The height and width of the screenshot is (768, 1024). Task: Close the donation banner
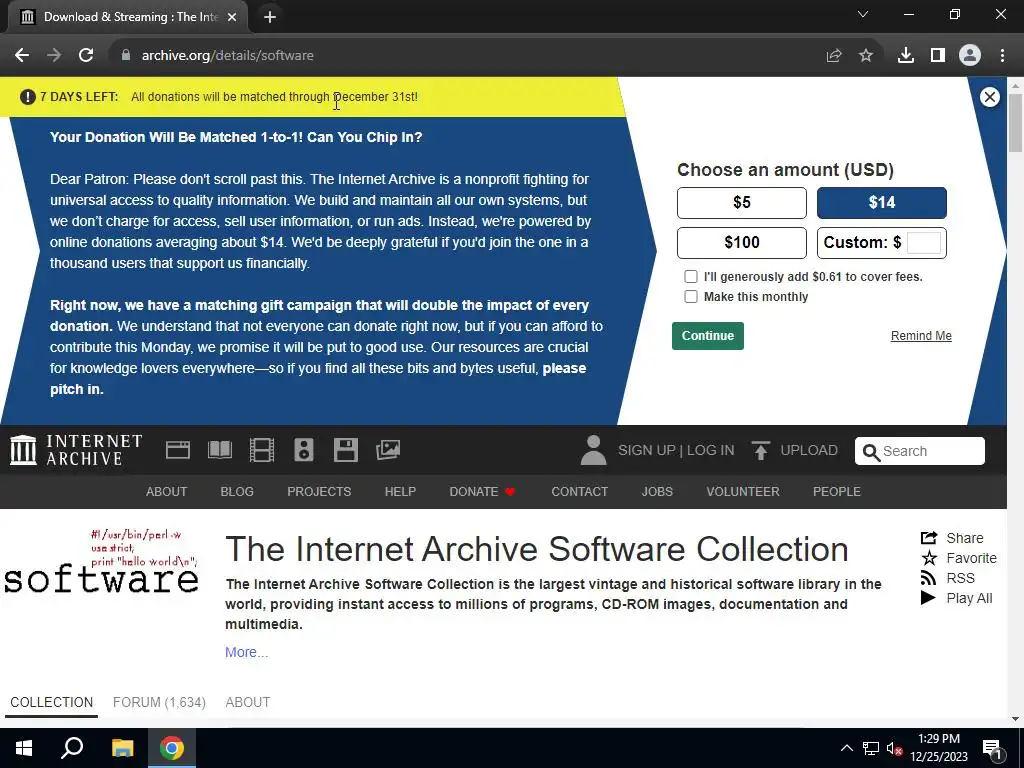(989, 97)
